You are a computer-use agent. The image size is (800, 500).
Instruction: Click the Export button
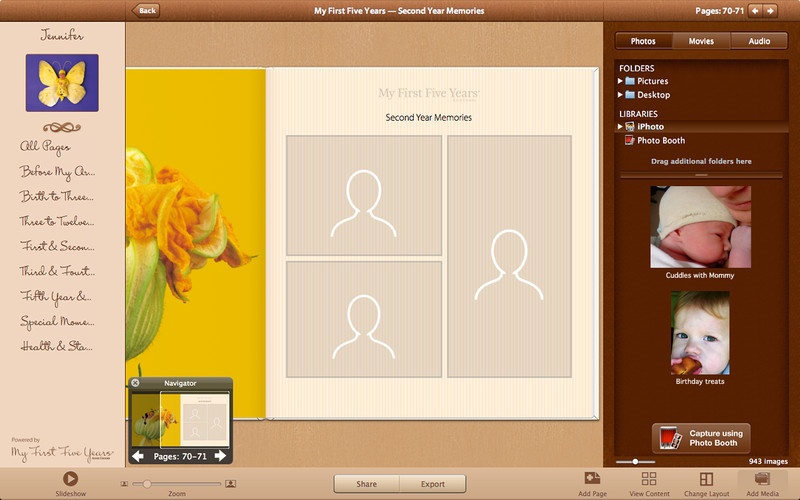tap(432, 484)
